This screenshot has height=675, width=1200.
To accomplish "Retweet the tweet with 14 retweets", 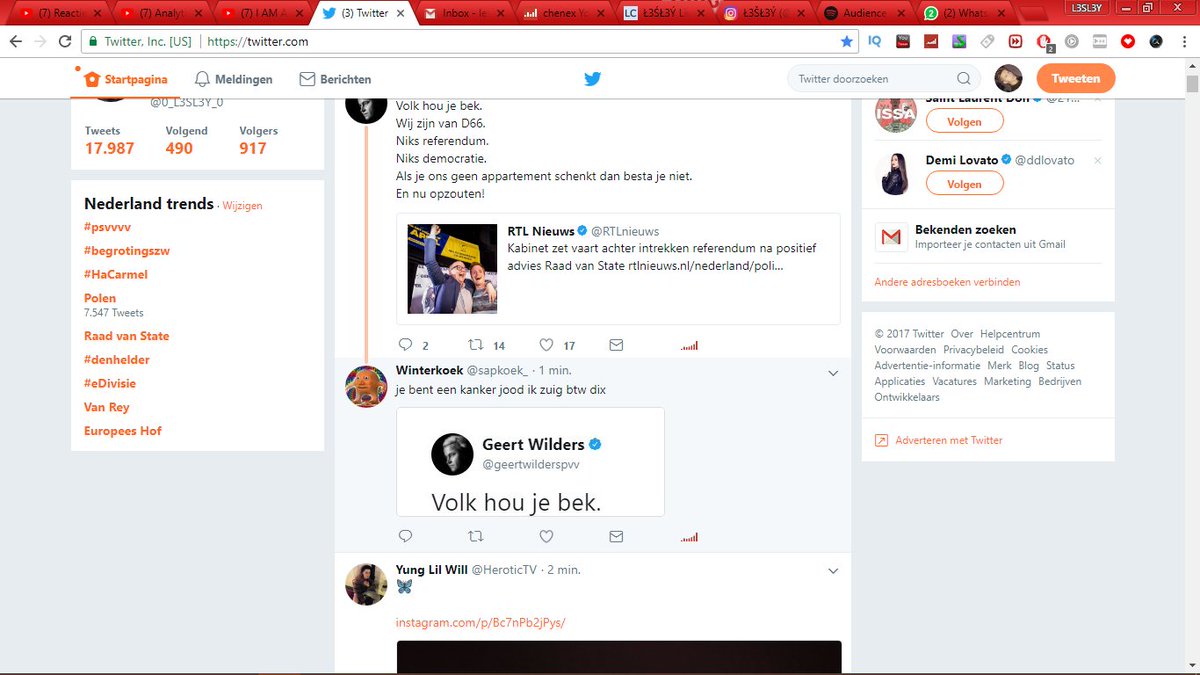I will [474, 345].
